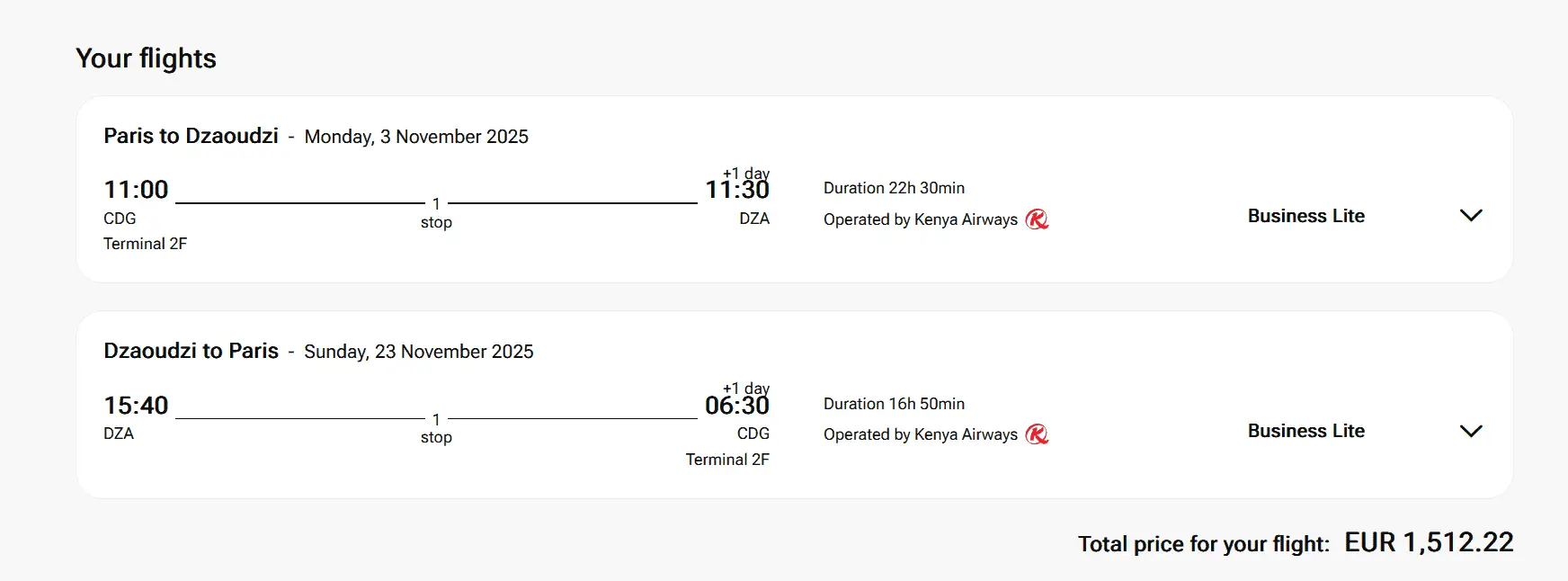Click Business Lite on the return flight
This screenshot has height=581, width=1568.
(x=1305, y=431)
